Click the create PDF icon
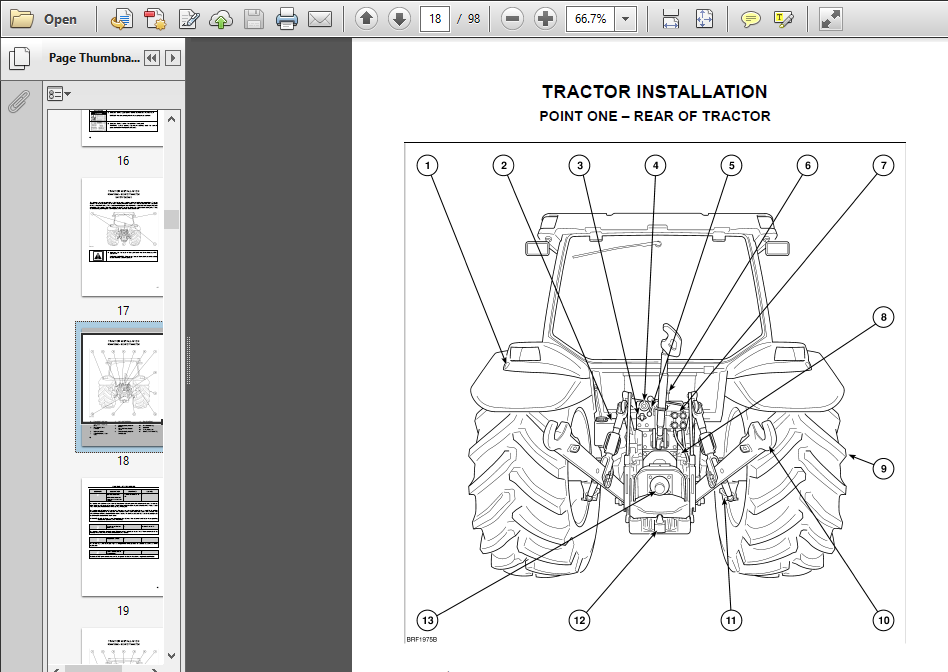Image resolution: width=948 pixels, height=672 pixels. 155,19
